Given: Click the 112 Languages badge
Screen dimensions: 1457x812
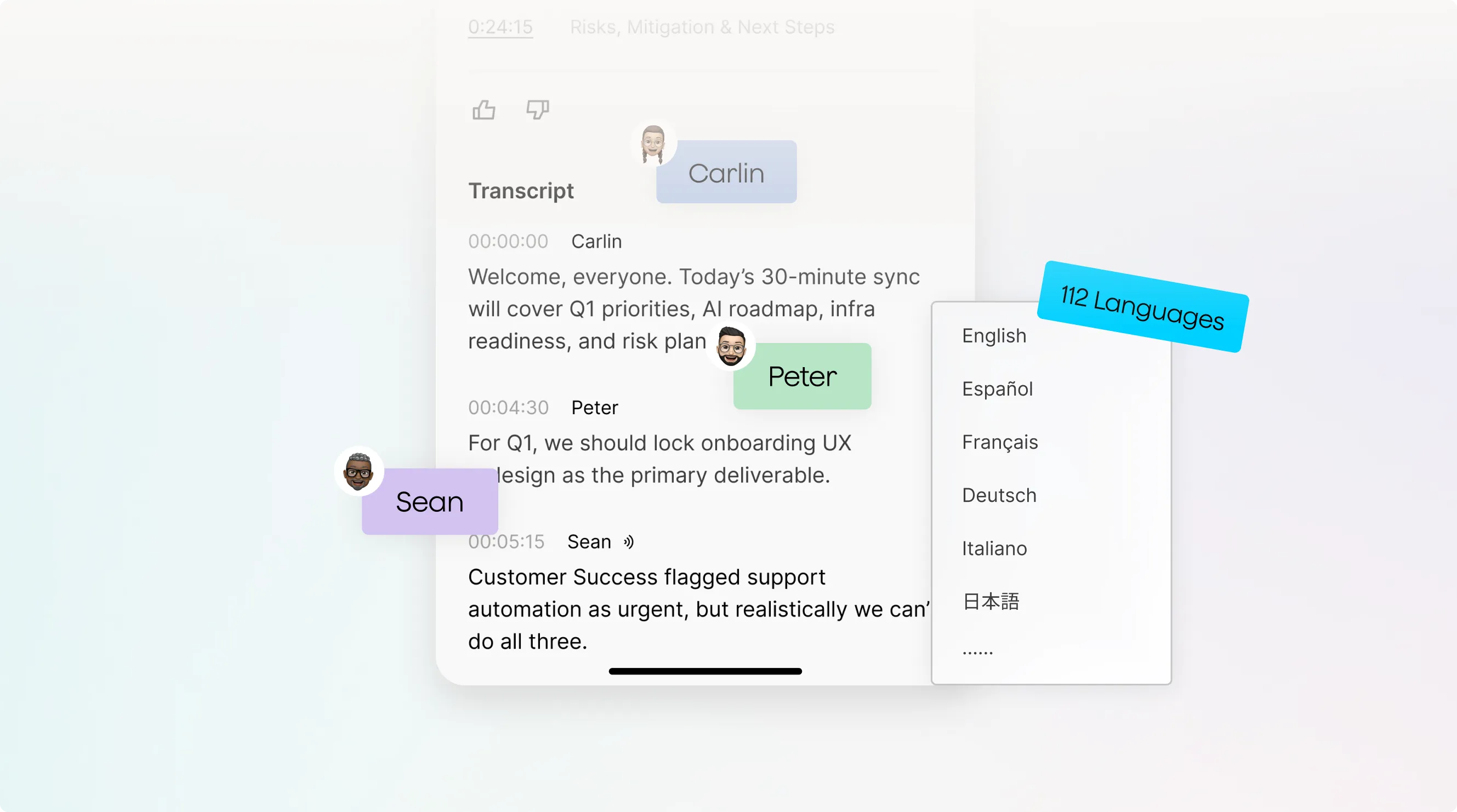Looking at the screenshot, I should (1142, 306).
